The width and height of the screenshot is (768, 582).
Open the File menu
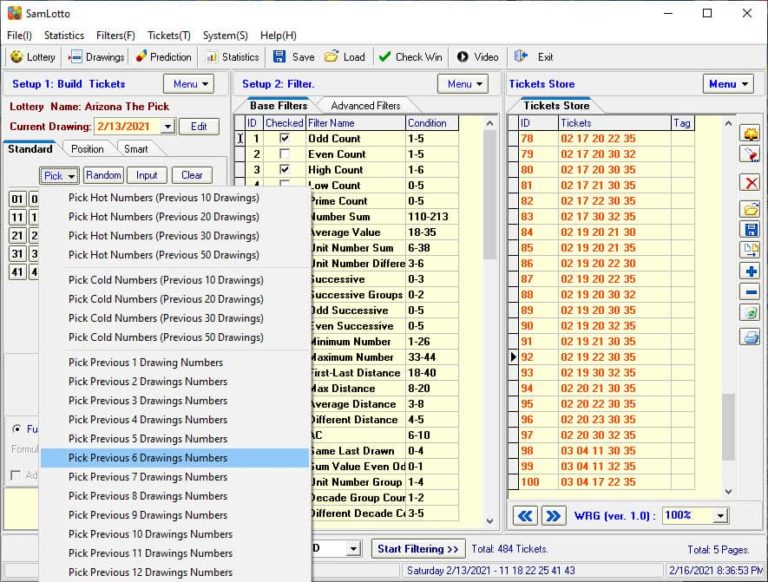point(19,35)
